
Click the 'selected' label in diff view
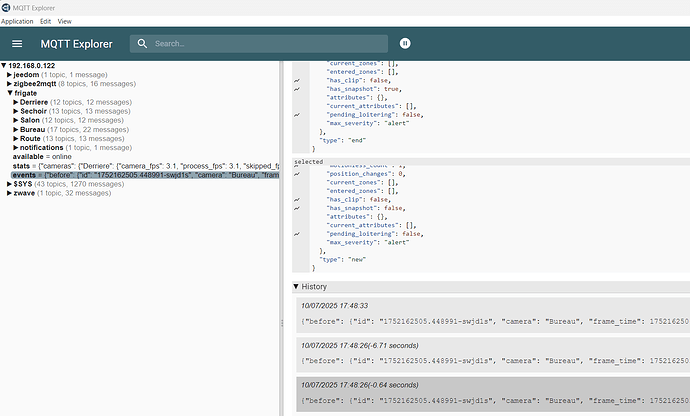point(308,162)
